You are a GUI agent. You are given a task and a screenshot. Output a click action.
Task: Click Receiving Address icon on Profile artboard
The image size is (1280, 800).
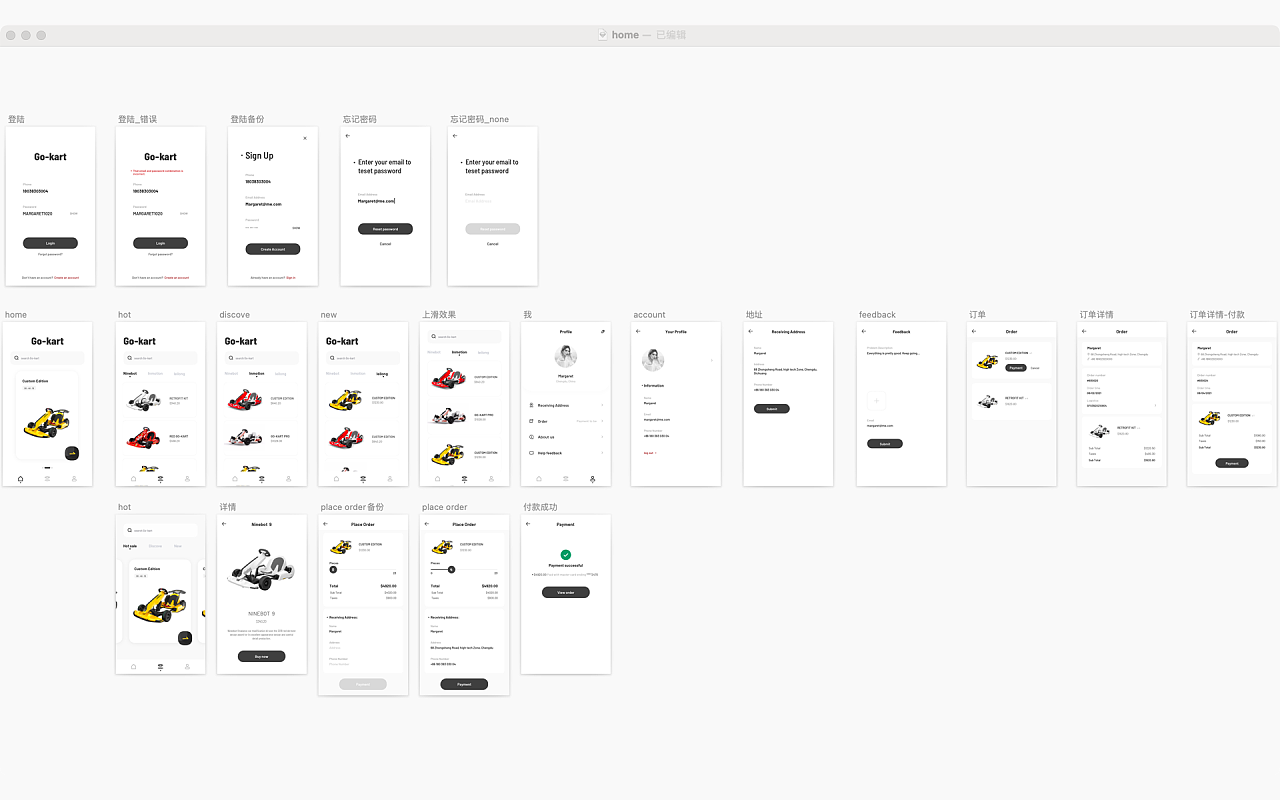pos(531,405)
